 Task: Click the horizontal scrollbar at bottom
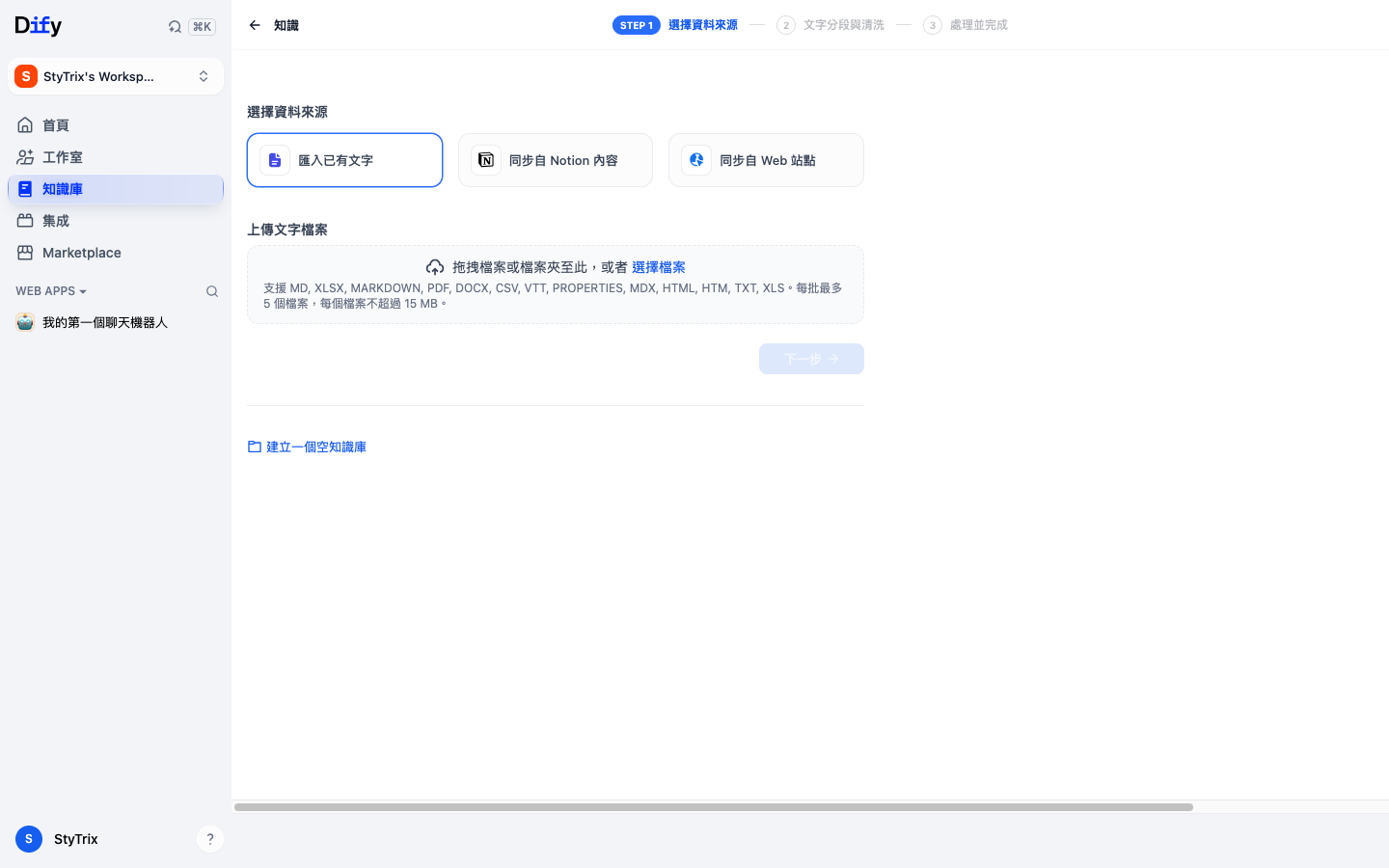coord(714,807)
